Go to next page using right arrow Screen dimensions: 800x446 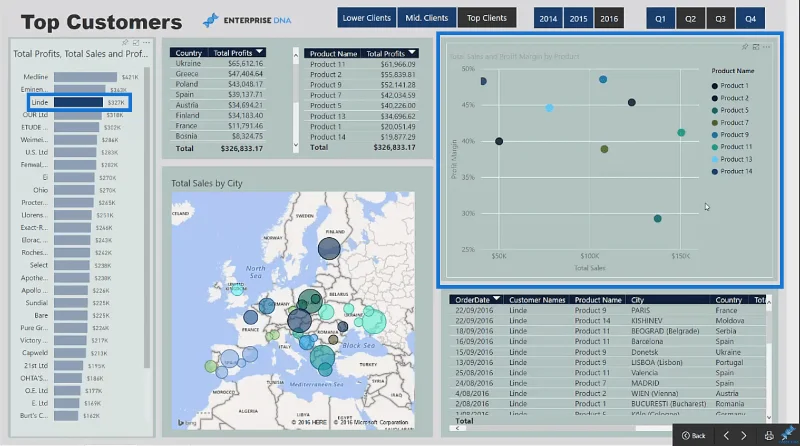pos(743,435)
